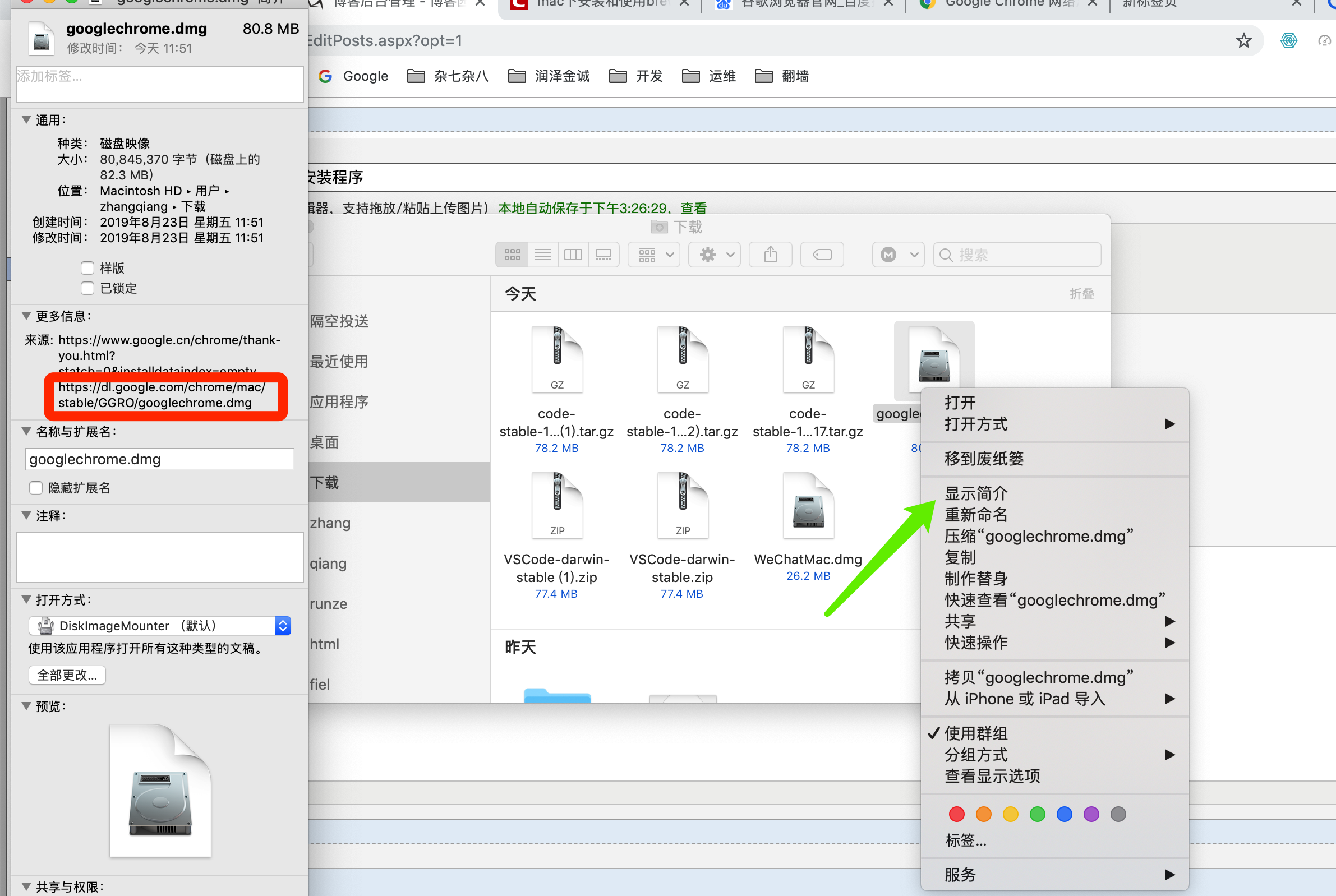The height and width of the screenshot is (896, 1336).
Task: Choose 打开 in context menu
Action: 960,402
